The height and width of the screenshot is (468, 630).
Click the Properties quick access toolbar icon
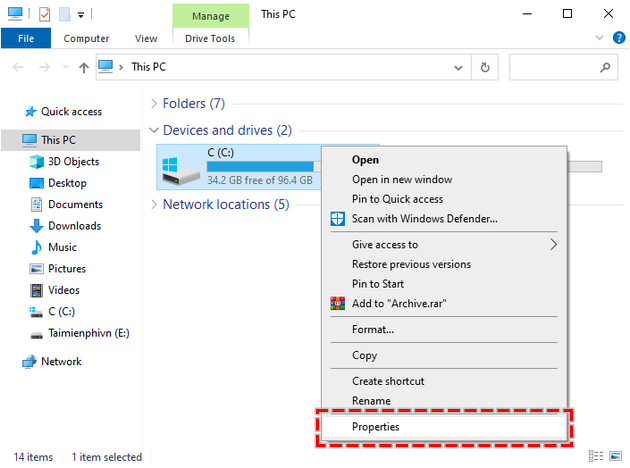[x=44, y=14]
